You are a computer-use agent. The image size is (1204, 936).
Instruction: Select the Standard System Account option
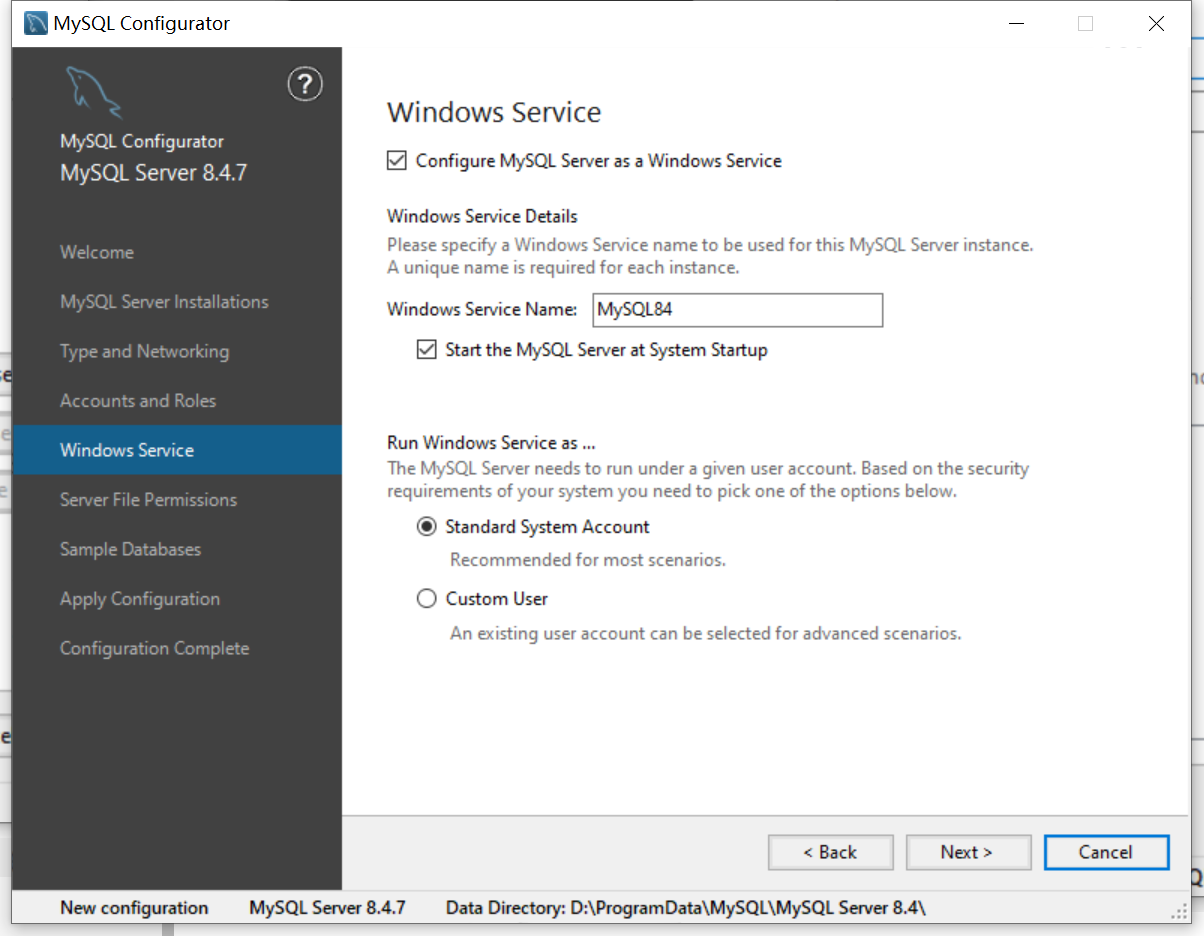[x=427, y=527]
